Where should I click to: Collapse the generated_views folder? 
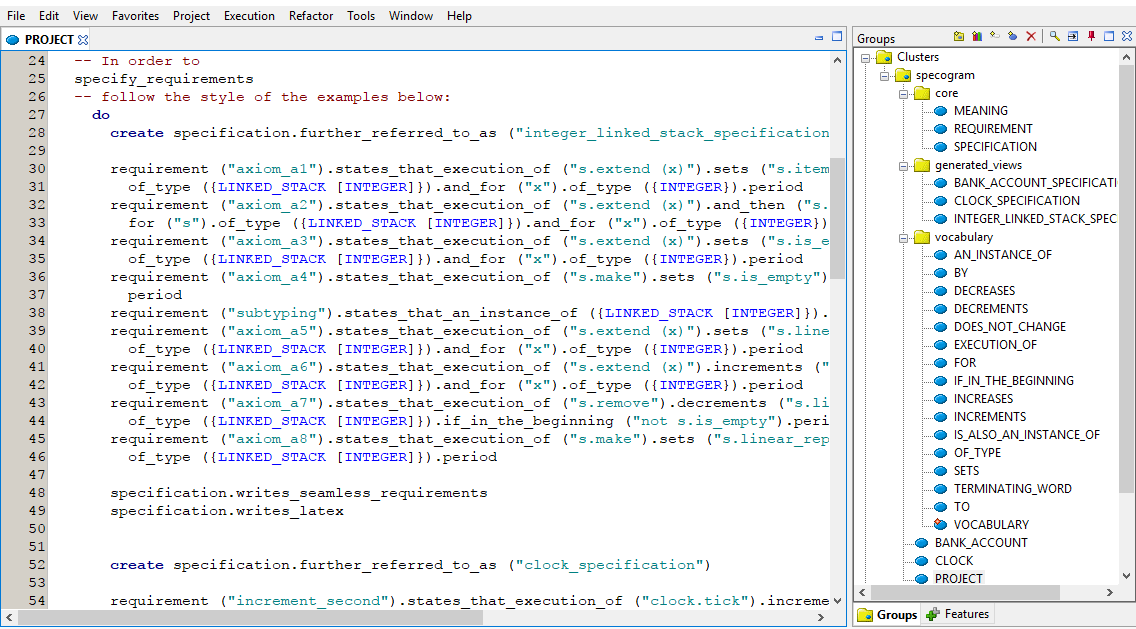tap(902, 165)
